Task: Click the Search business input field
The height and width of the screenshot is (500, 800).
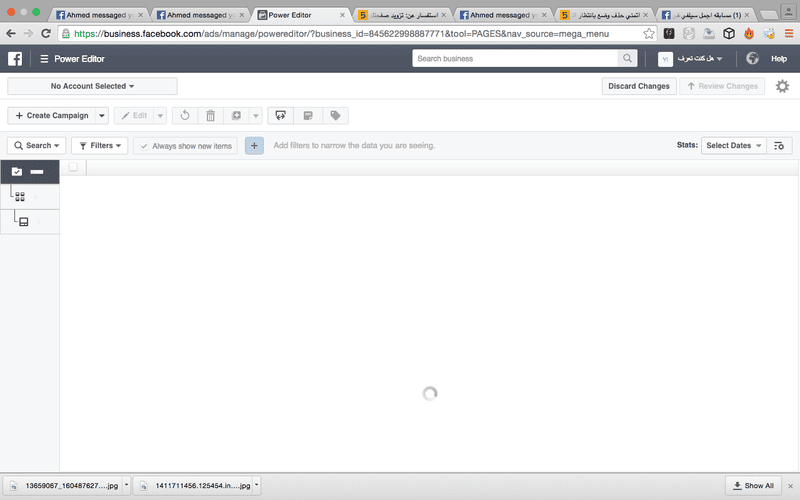Action: tap(515, 59)
